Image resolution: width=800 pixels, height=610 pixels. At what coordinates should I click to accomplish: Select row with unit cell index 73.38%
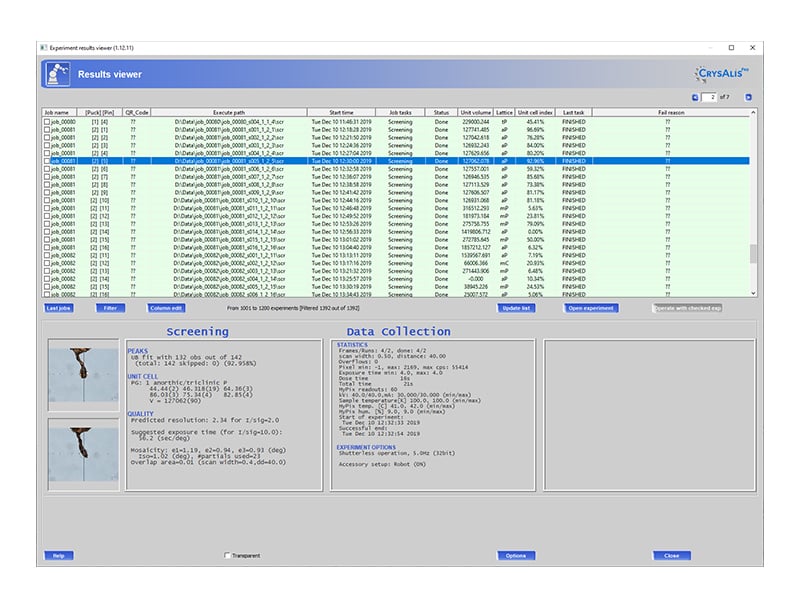click(396, 185)
